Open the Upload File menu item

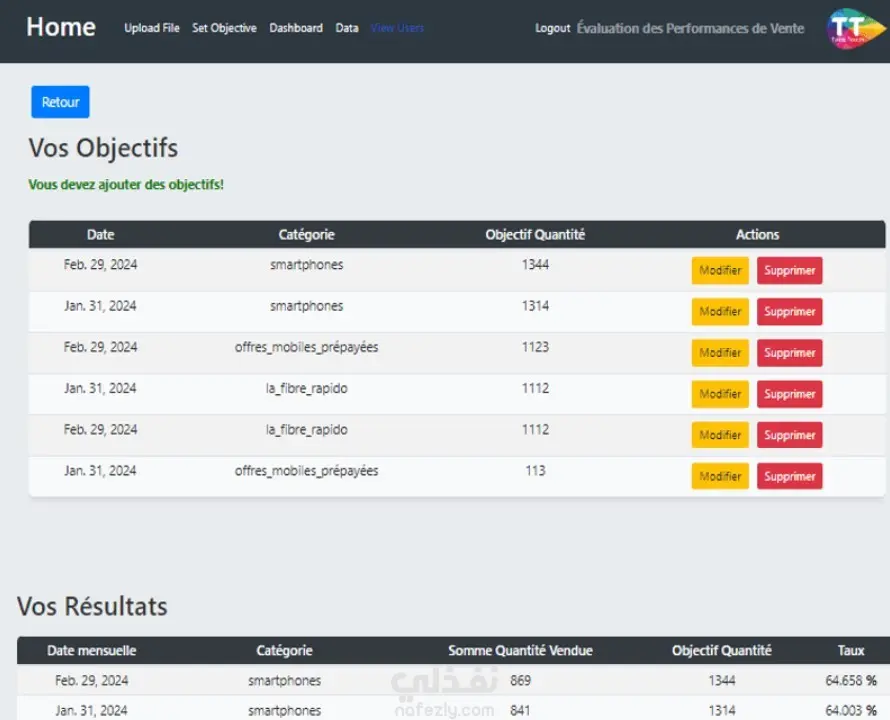coord(152,28)
